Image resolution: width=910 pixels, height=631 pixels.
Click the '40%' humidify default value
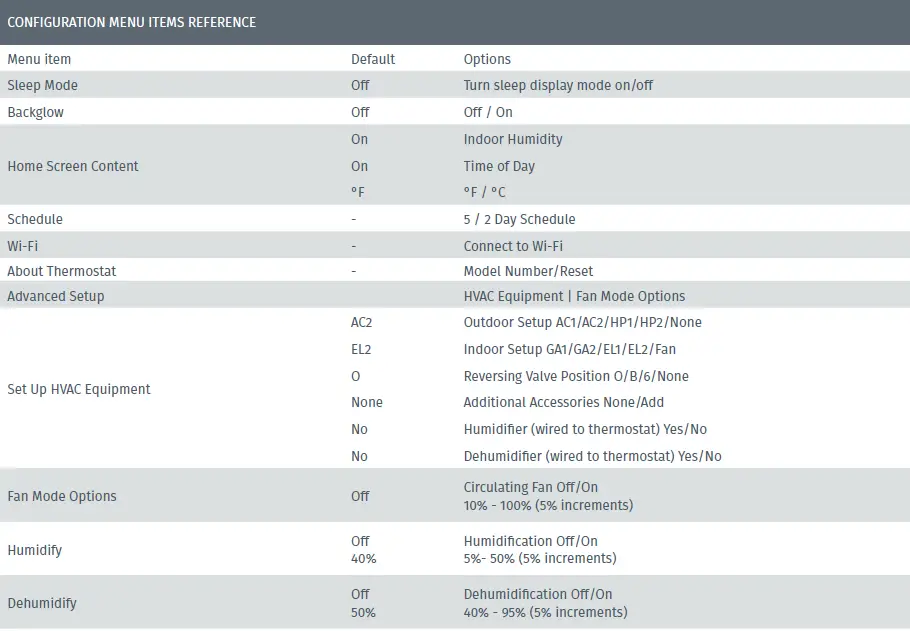tap(363, 558)
